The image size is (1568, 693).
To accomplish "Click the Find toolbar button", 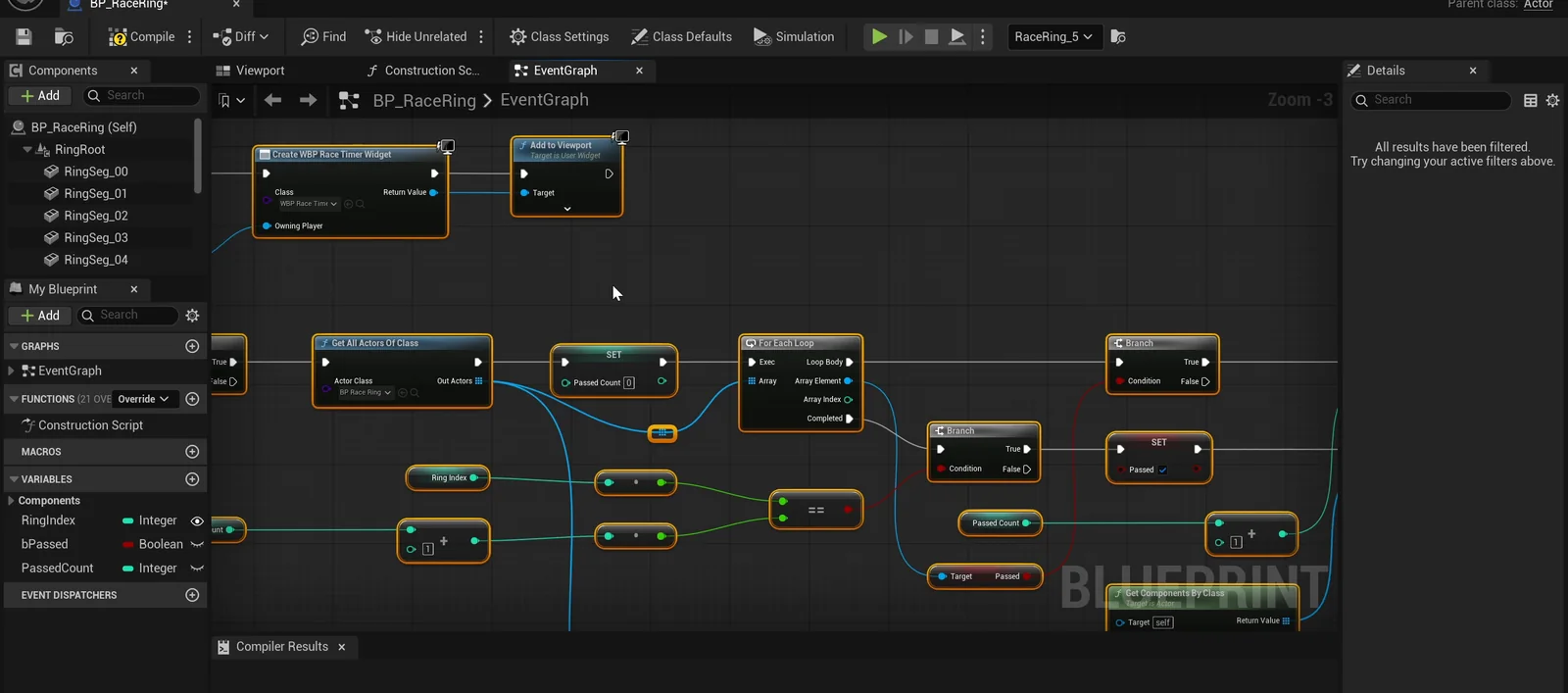I will tap(323, 37).
